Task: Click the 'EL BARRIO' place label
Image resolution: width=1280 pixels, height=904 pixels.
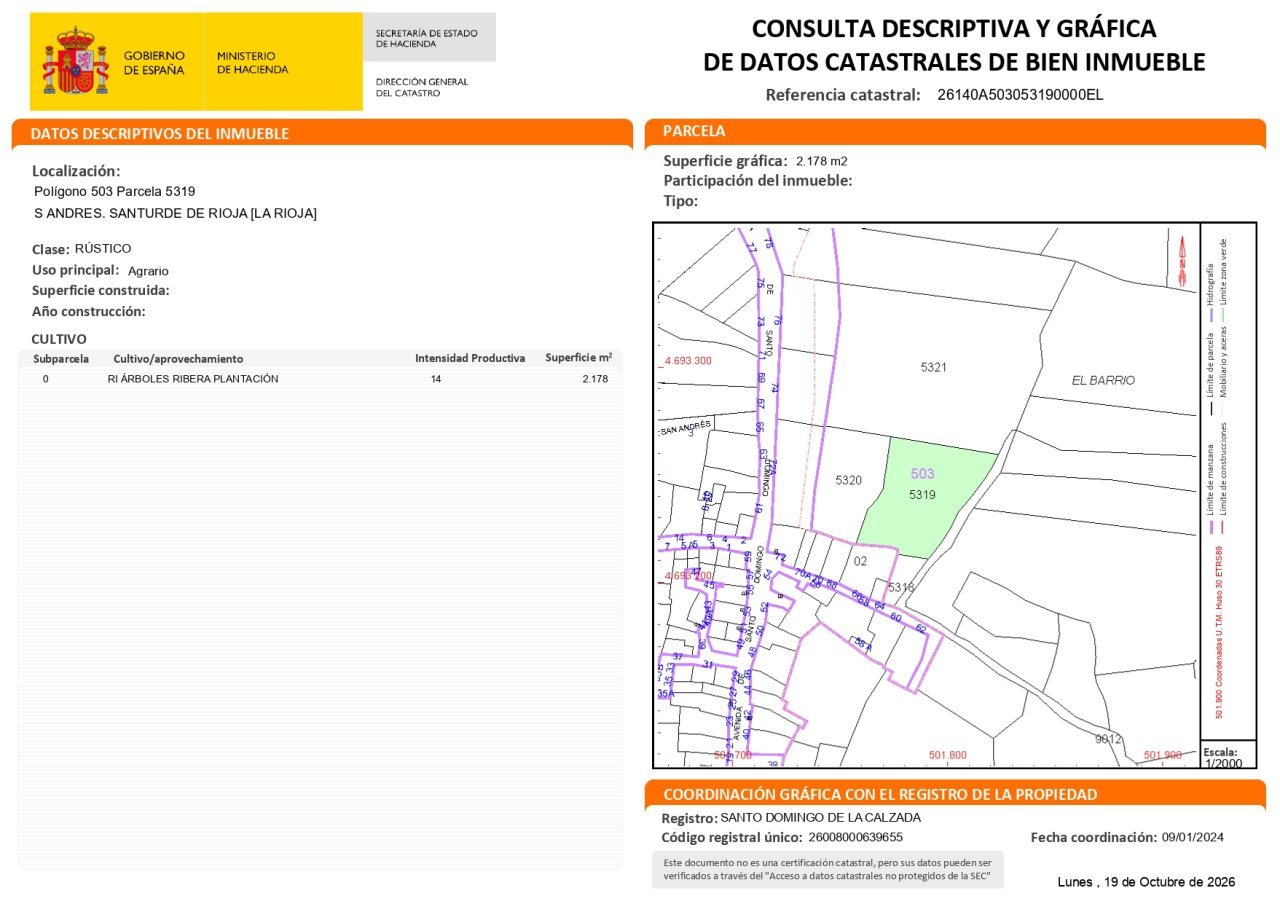Action: 1103,381
